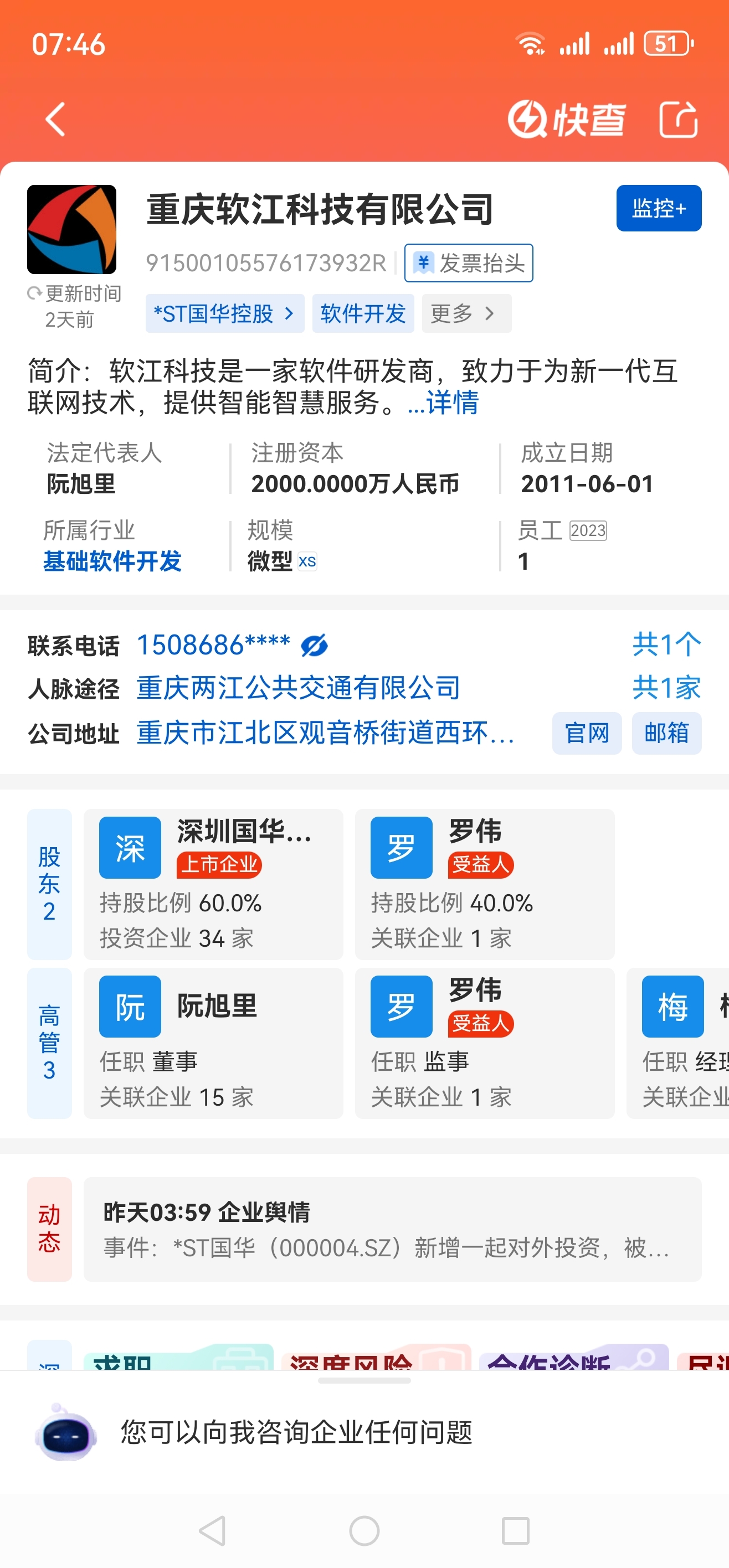
Task: Open shareholder 罗伟 card with 持股比例 40.0%
Action: point(485,884)
